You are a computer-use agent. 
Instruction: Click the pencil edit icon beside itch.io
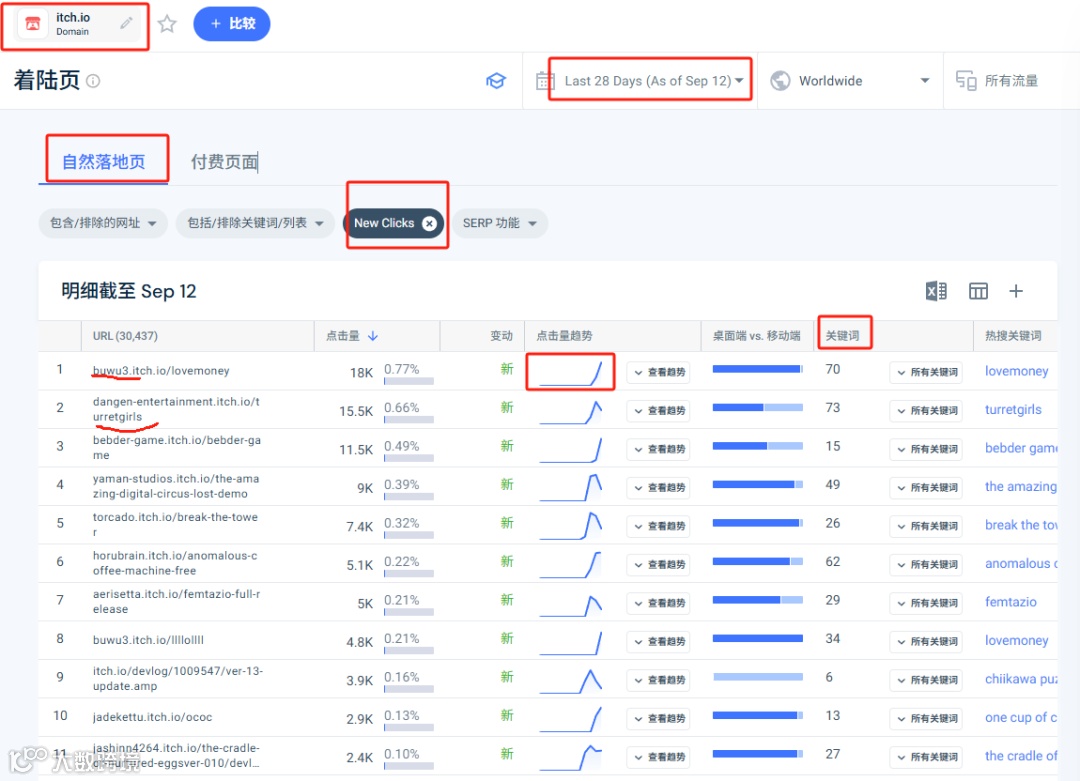[x=126, y=23]
